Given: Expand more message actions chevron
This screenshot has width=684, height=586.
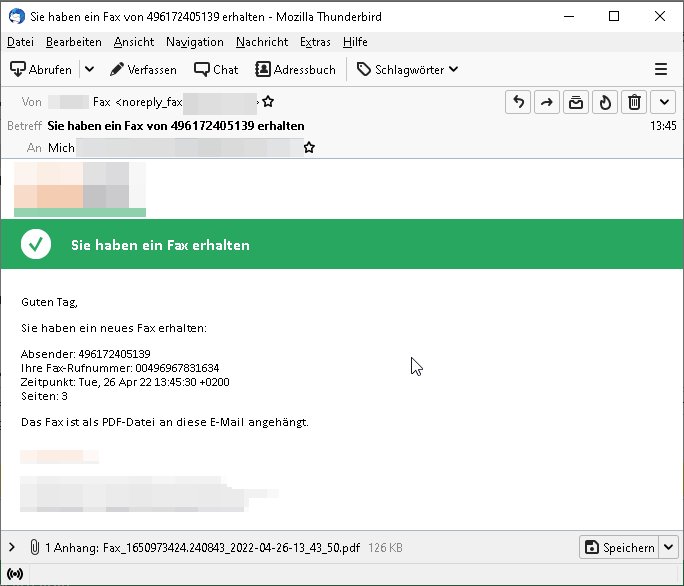Looking at the screenshot, I should (x=665, y=102).
